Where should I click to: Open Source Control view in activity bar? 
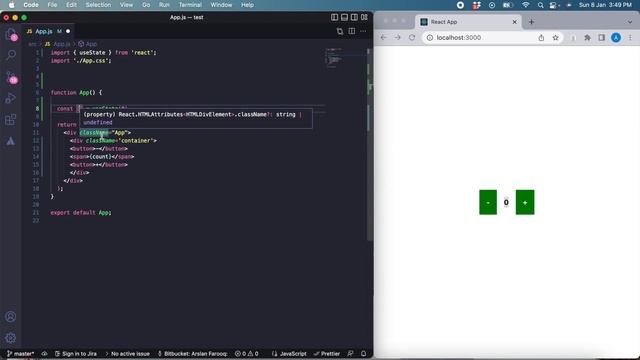tap(11, 78)
